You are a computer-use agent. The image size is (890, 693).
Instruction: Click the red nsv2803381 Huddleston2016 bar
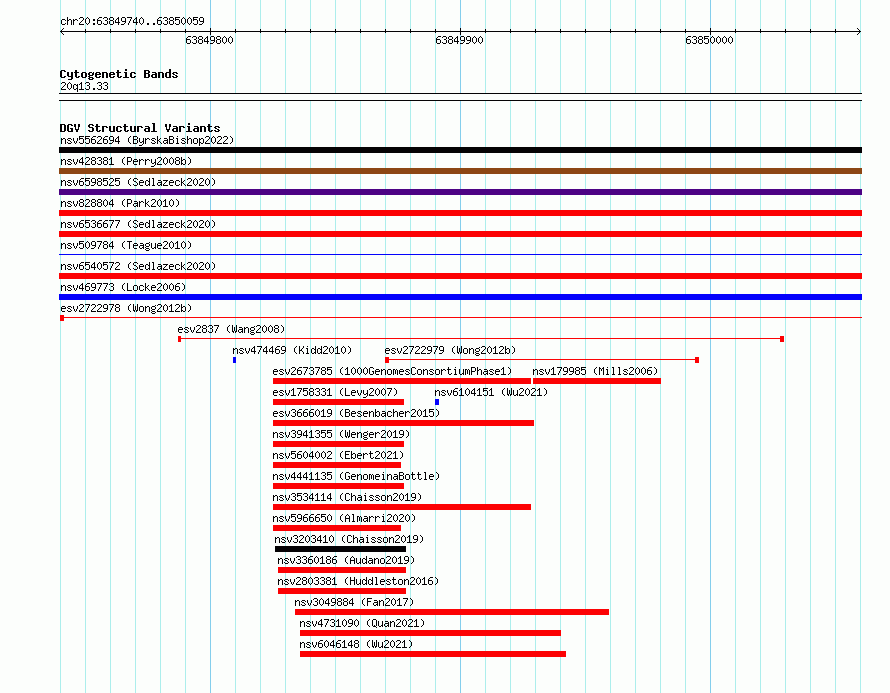[x=342, y=591]
